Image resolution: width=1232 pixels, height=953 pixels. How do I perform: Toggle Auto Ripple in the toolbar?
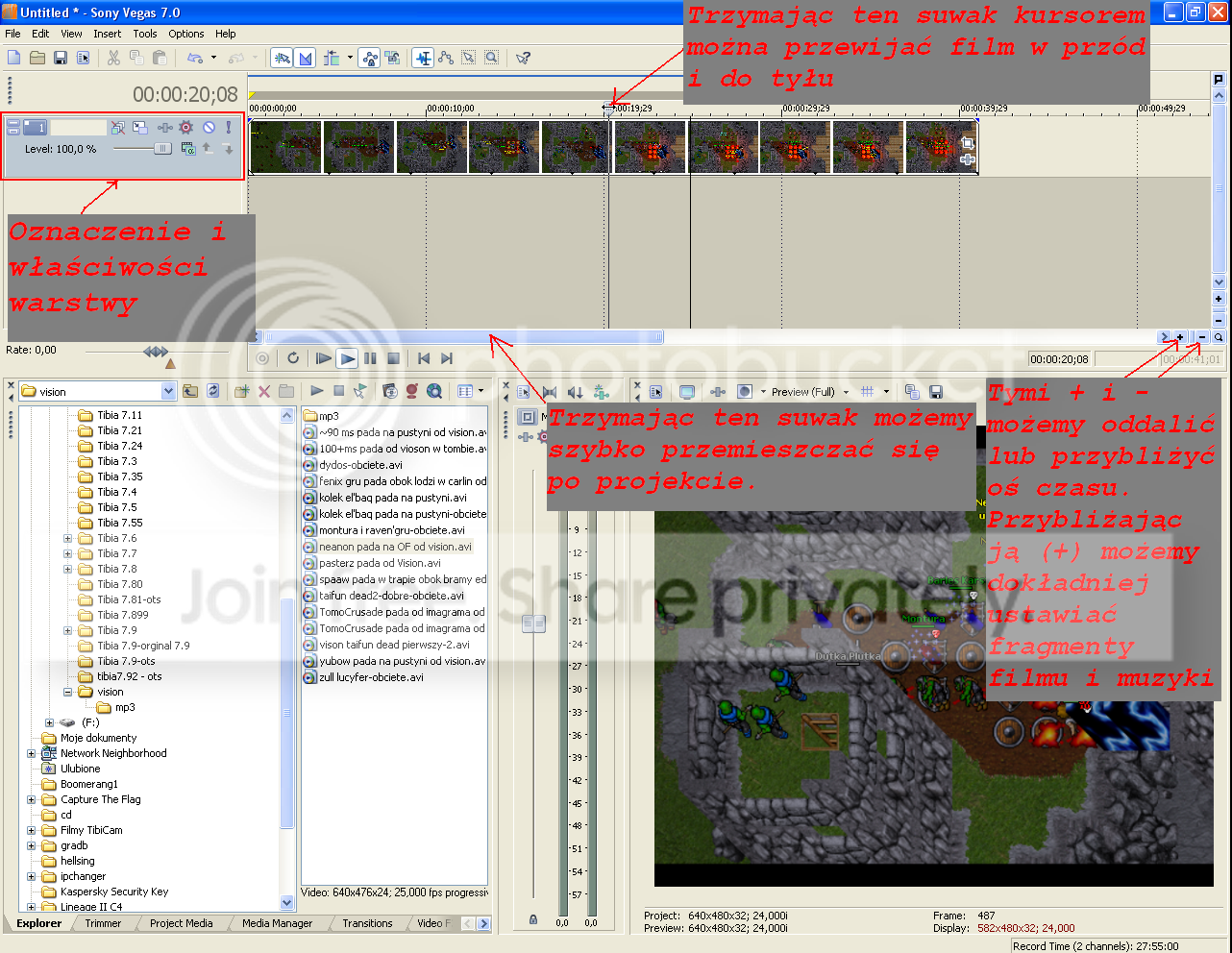[333, 58]
